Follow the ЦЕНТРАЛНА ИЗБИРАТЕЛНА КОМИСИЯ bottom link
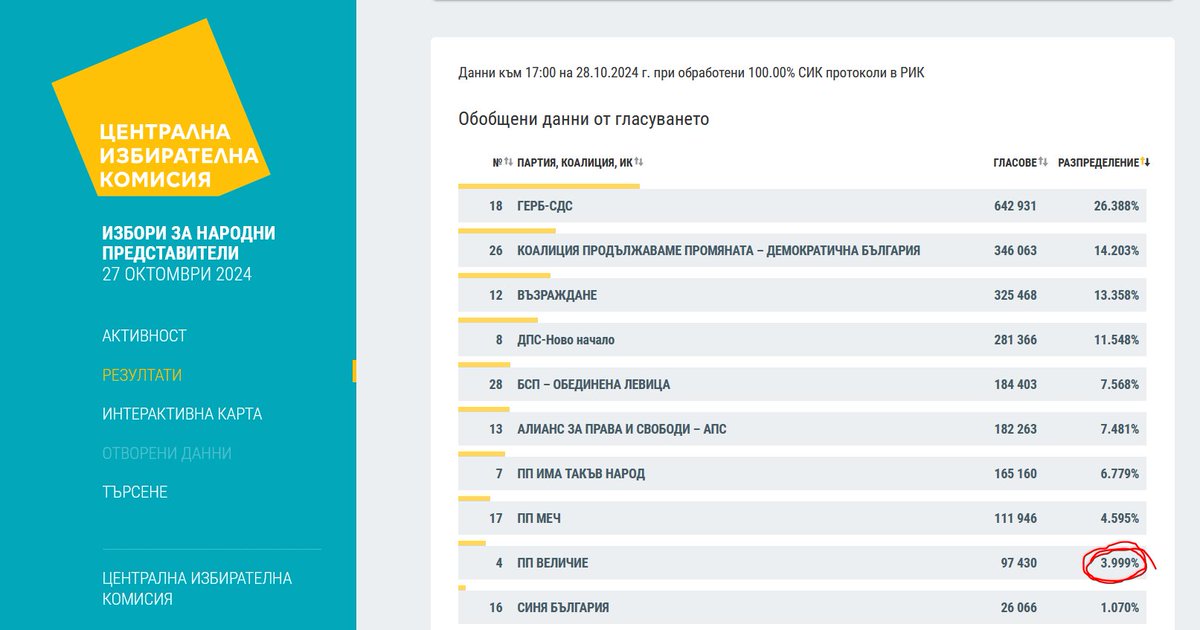Image resolution: width=1200 pixels, height=630 pixels. (197, 589)
